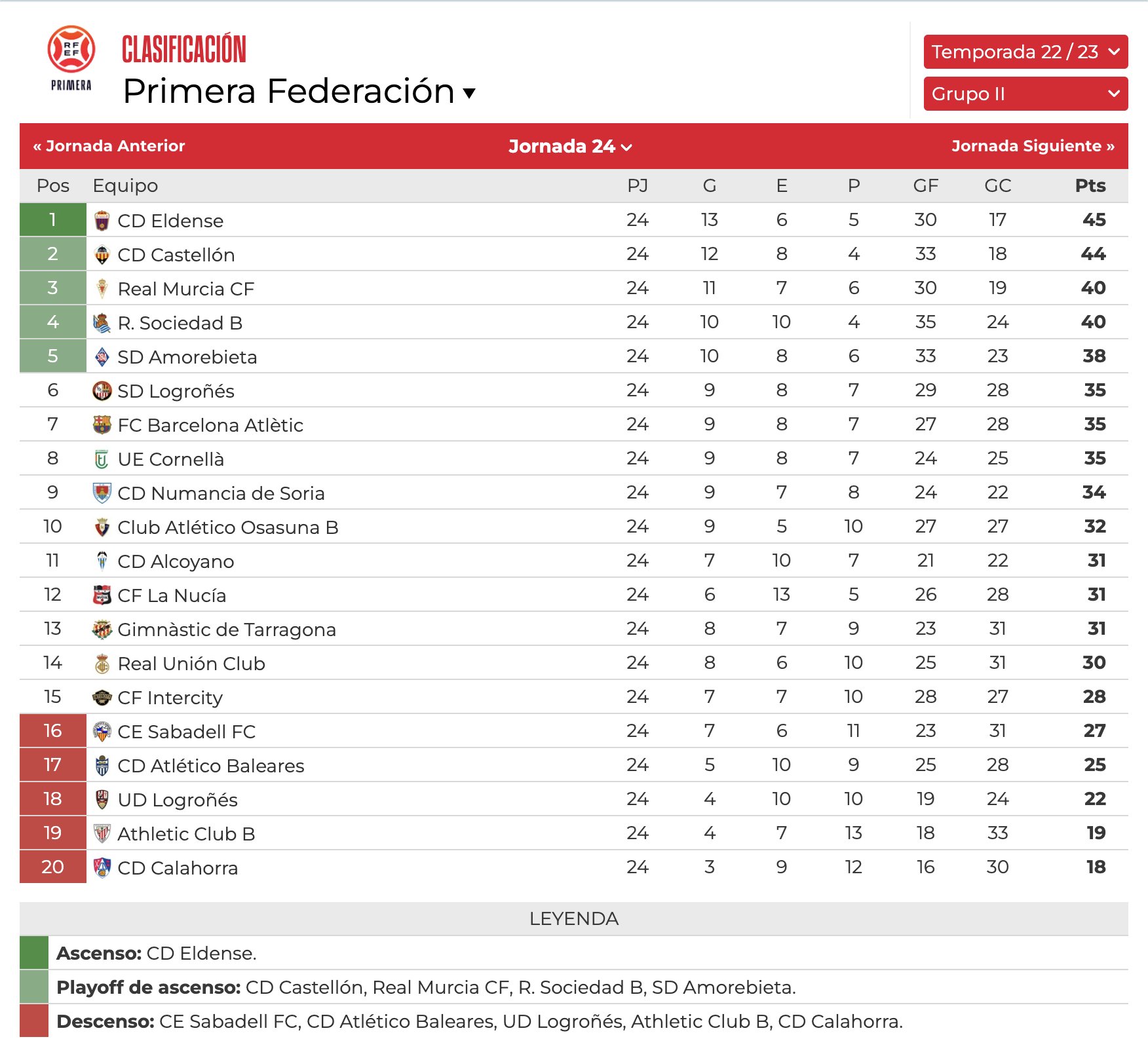Click the CF Intercity crest icon
The image size is (1148, 1056).
coord(102,698)
